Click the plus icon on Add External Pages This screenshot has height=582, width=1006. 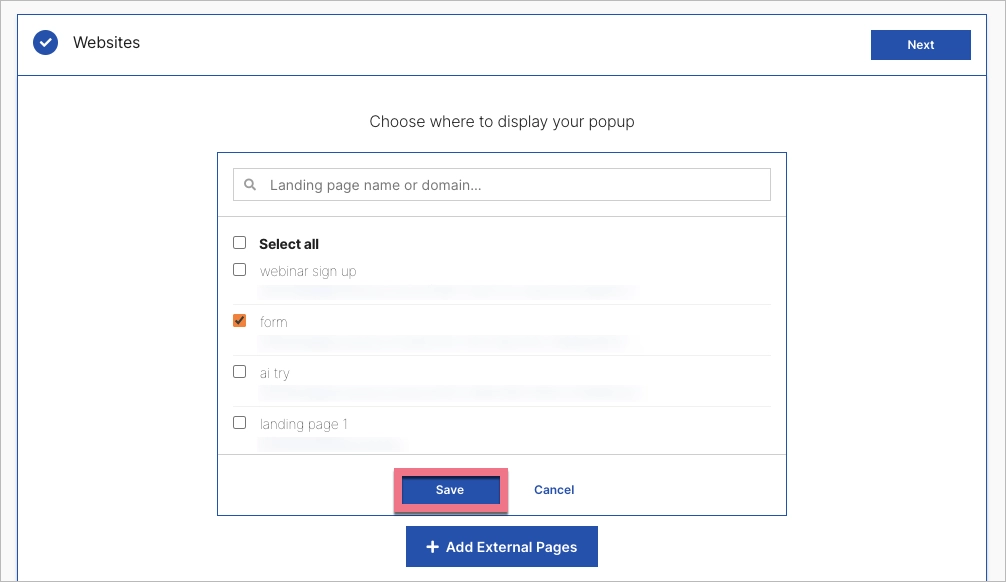point(432,547)
